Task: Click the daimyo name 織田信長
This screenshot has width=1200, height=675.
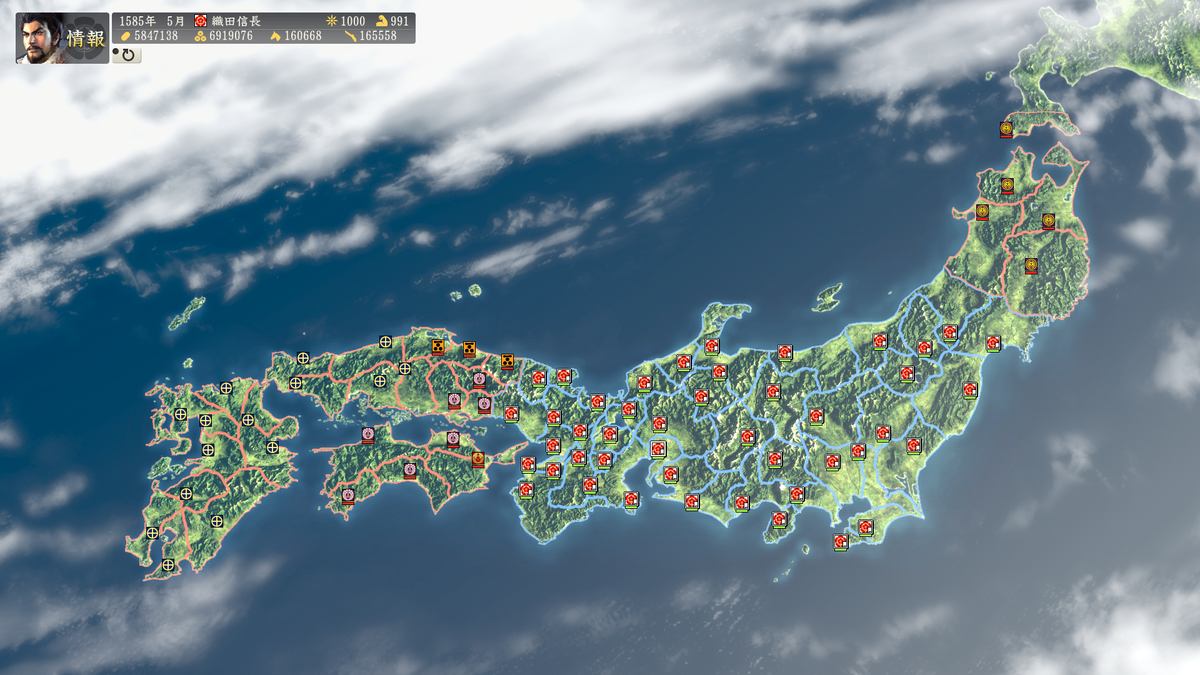Action: pyautogui.click(x=236, y=21)
